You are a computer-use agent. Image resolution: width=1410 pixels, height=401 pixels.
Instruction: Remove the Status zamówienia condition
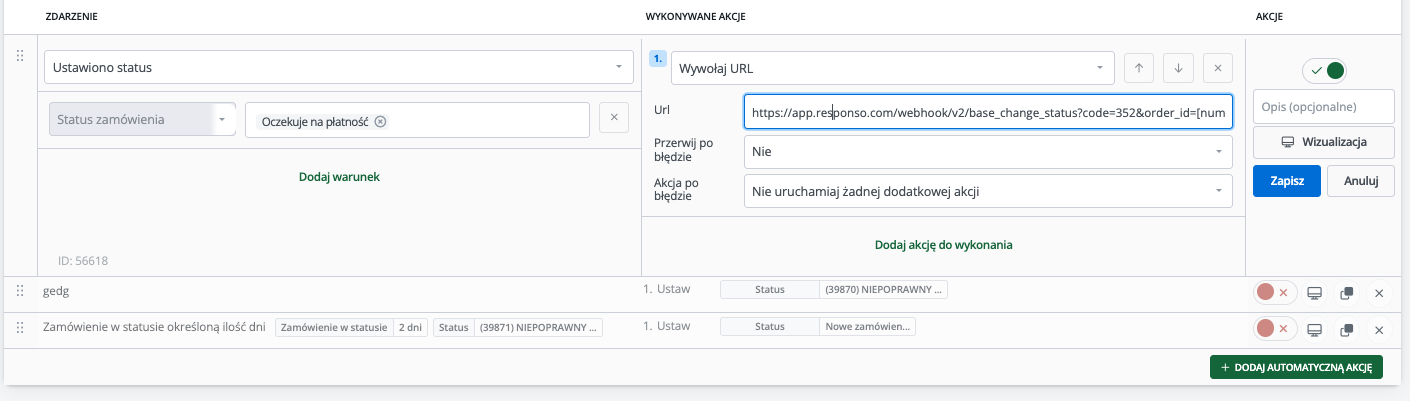[614, 118]
